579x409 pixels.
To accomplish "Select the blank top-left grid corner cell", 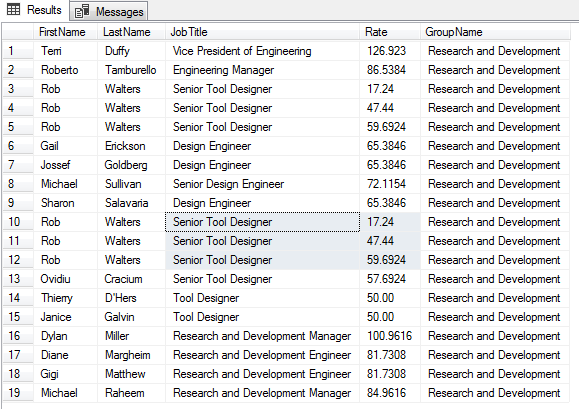I will coord(18,32).
